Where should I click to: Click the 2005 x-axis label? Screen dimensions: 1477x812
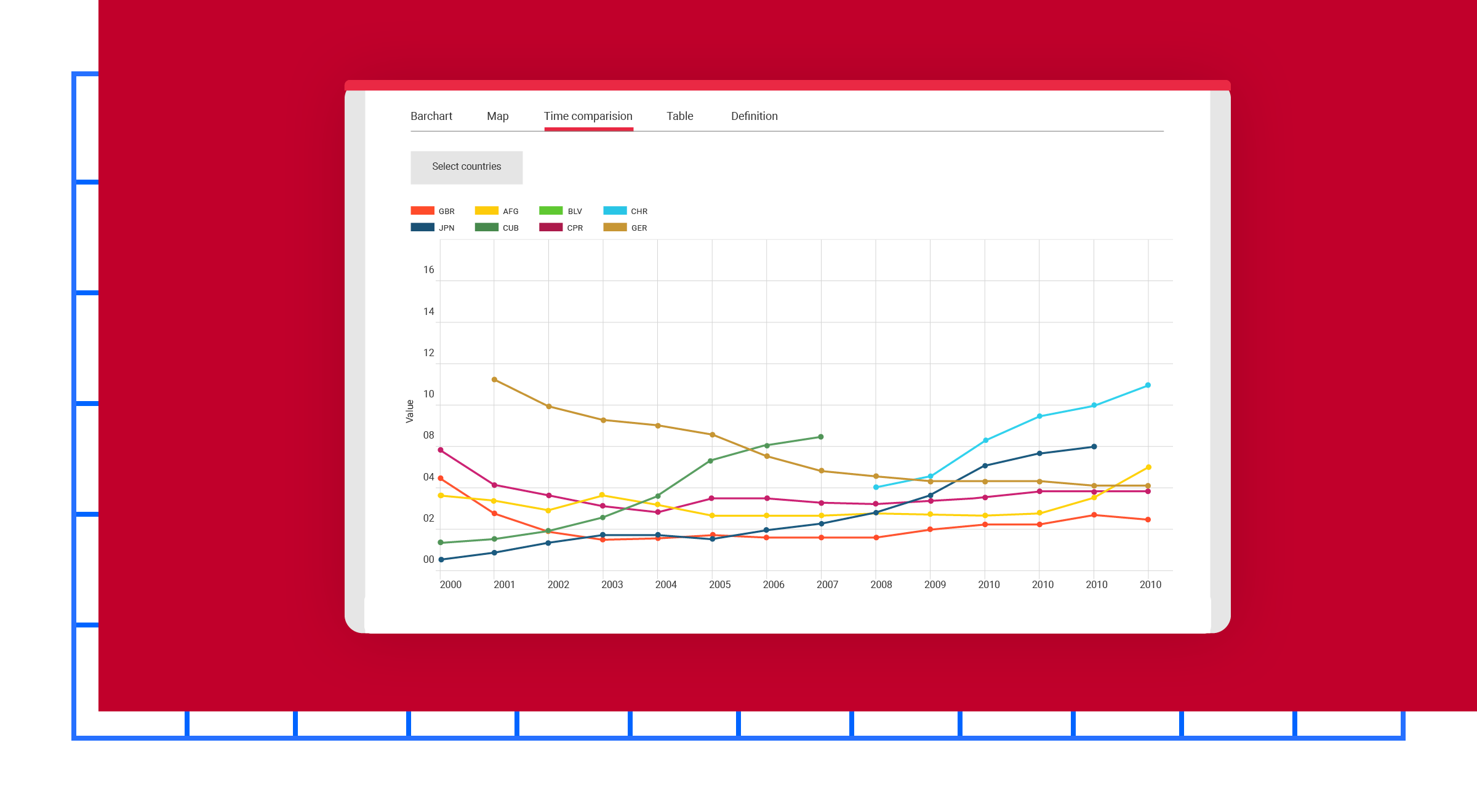coord(719,584)
